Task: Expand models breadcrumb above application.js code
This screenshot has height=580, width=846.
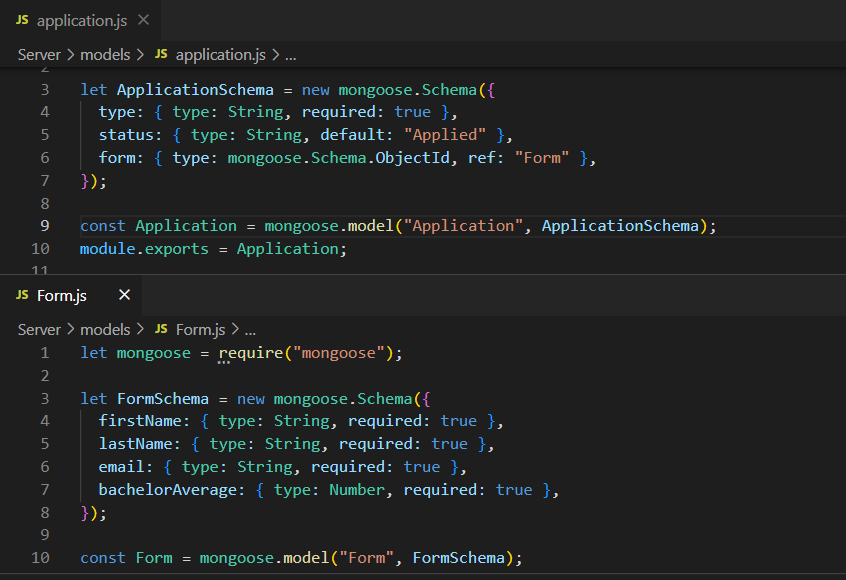Action: (105, 54)
